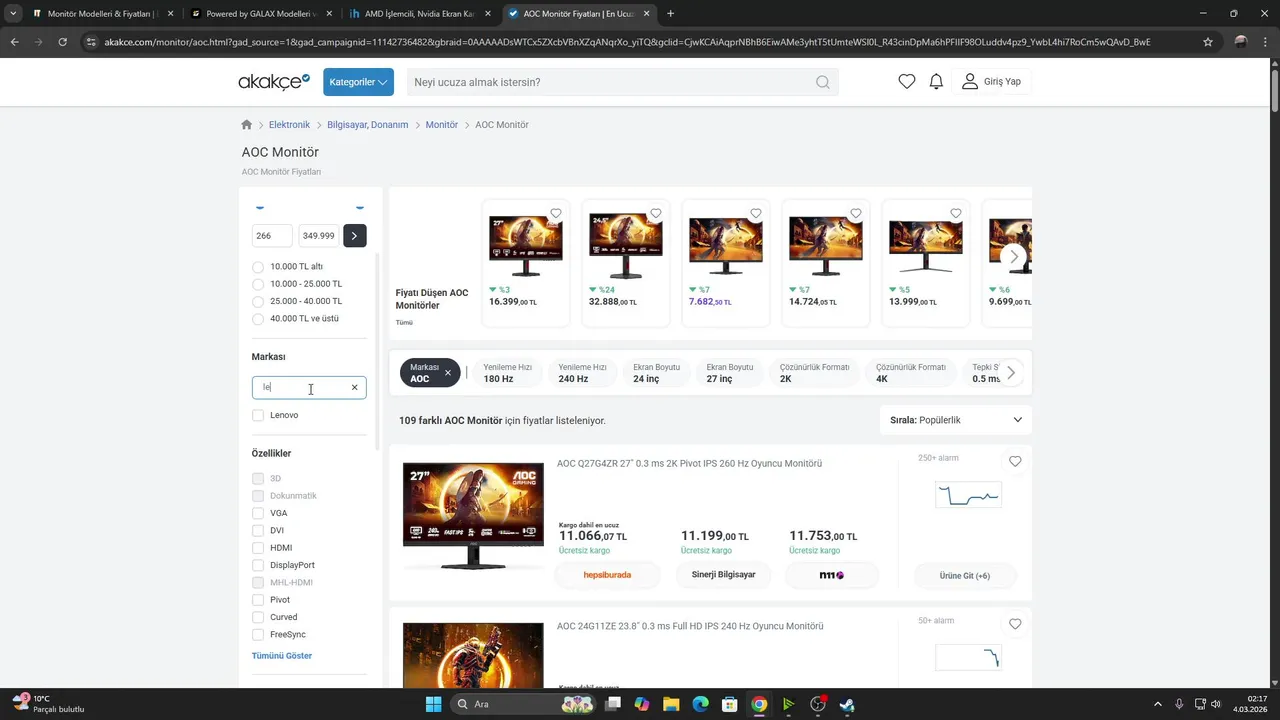Click the akakçe logo
The width and height of the screenshot is (1280, 720).
click(274, 82)
